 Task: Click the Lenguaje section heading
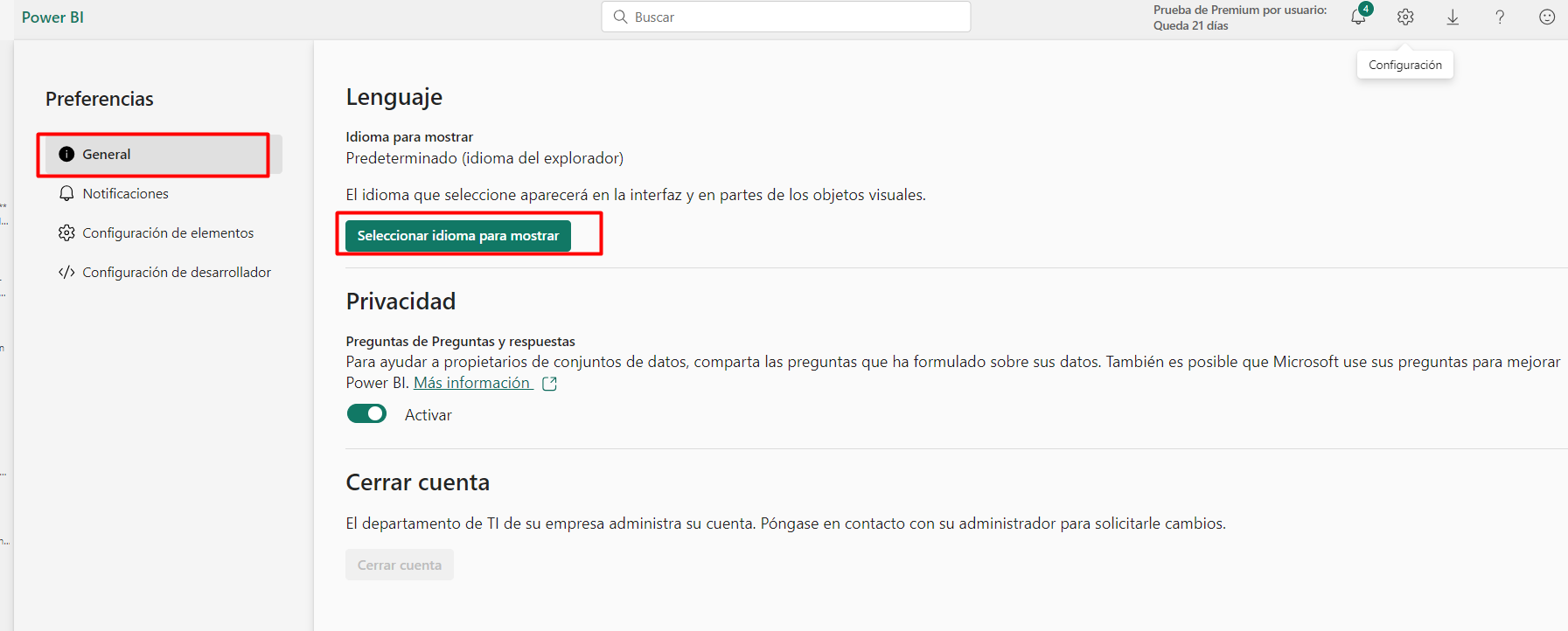click(x=394, y=97)
